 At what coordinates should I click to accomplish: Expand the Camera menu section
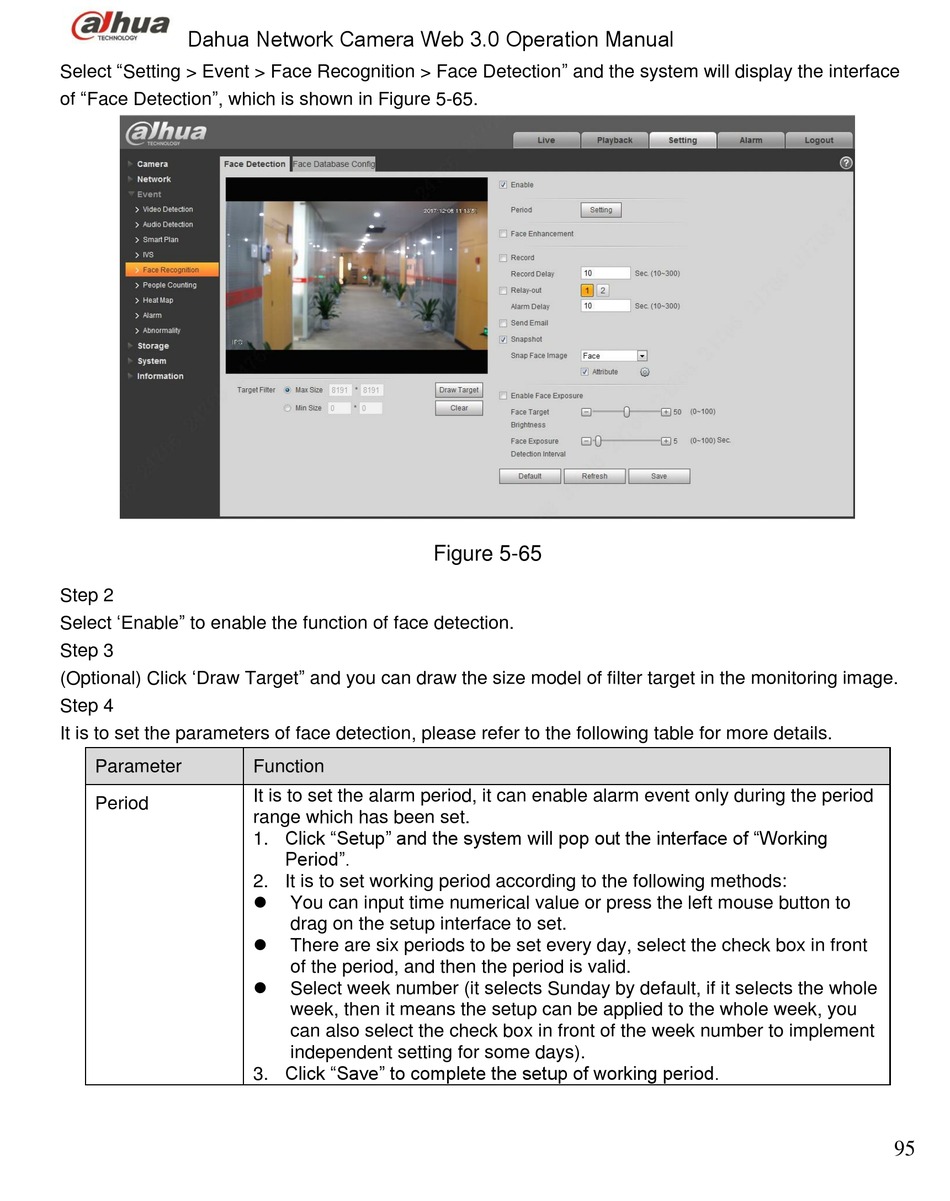[x=152, y=164]
